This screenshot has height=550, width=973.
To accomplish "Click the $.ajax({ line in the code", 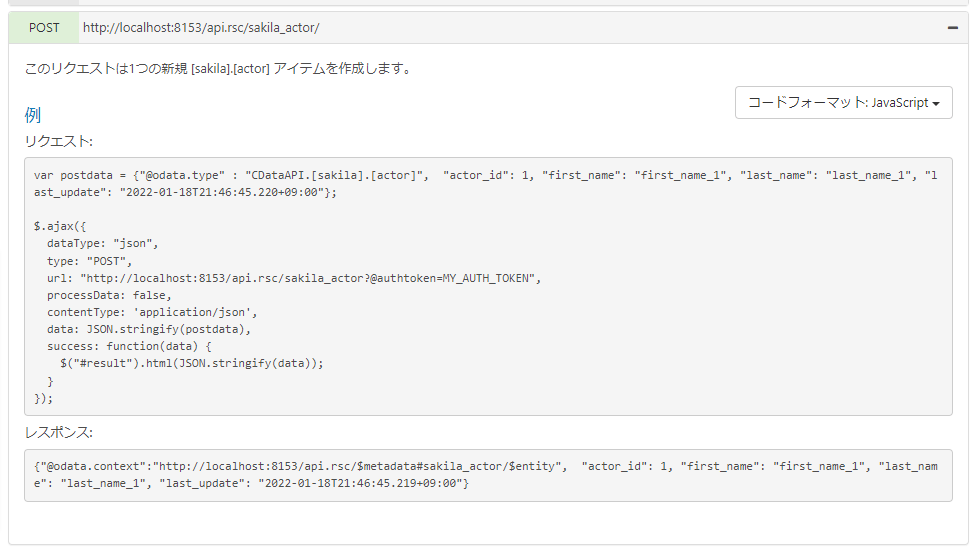I will pyautogui.click(x=60, y=225).
